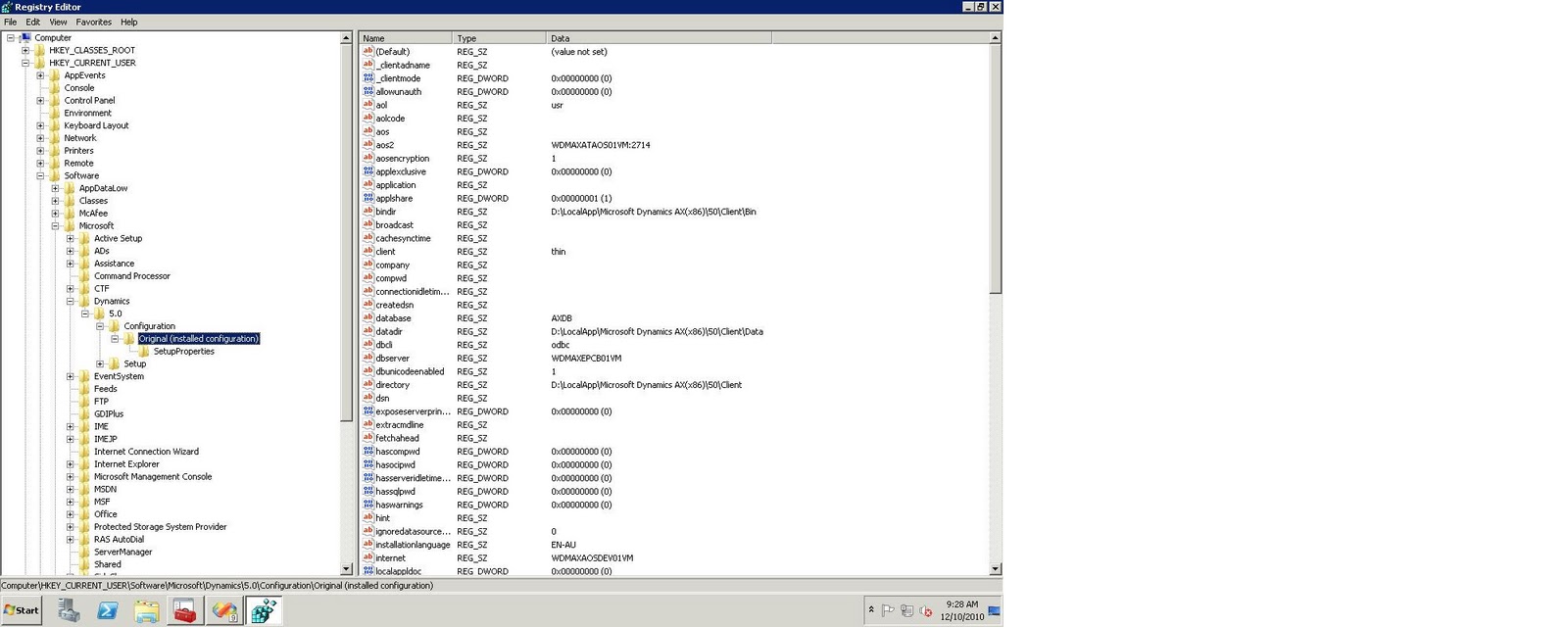Image resolution: width=1568 pixels, height=627 pixels.
Task: Click the DWORD icon of allowunauth
Action: pos(368,92)
